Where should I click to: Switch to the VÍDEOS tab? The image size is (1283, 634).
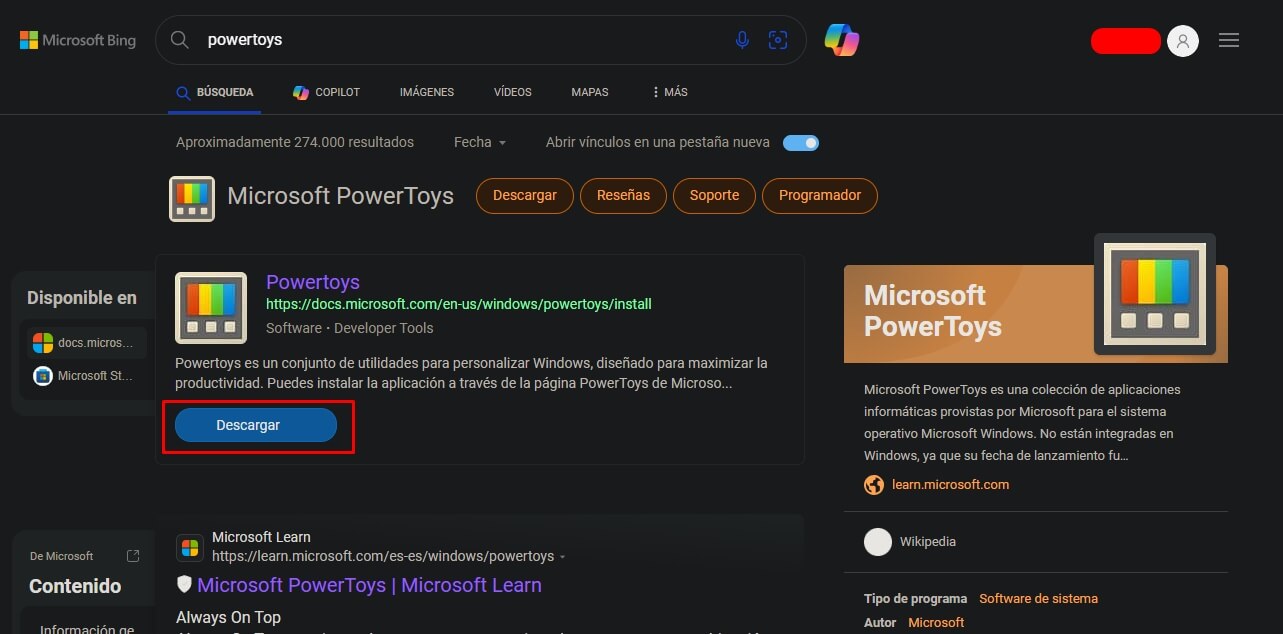(x=513, y=92)
